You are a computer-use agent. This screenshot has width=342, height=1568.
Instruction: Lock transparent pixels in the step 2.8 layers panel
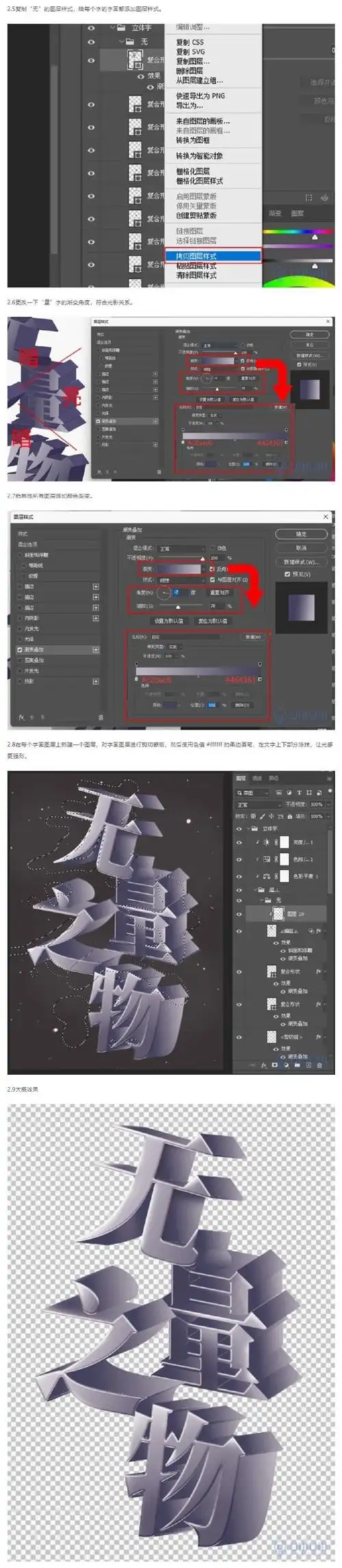pyautogui.click(x=252, y=817)
